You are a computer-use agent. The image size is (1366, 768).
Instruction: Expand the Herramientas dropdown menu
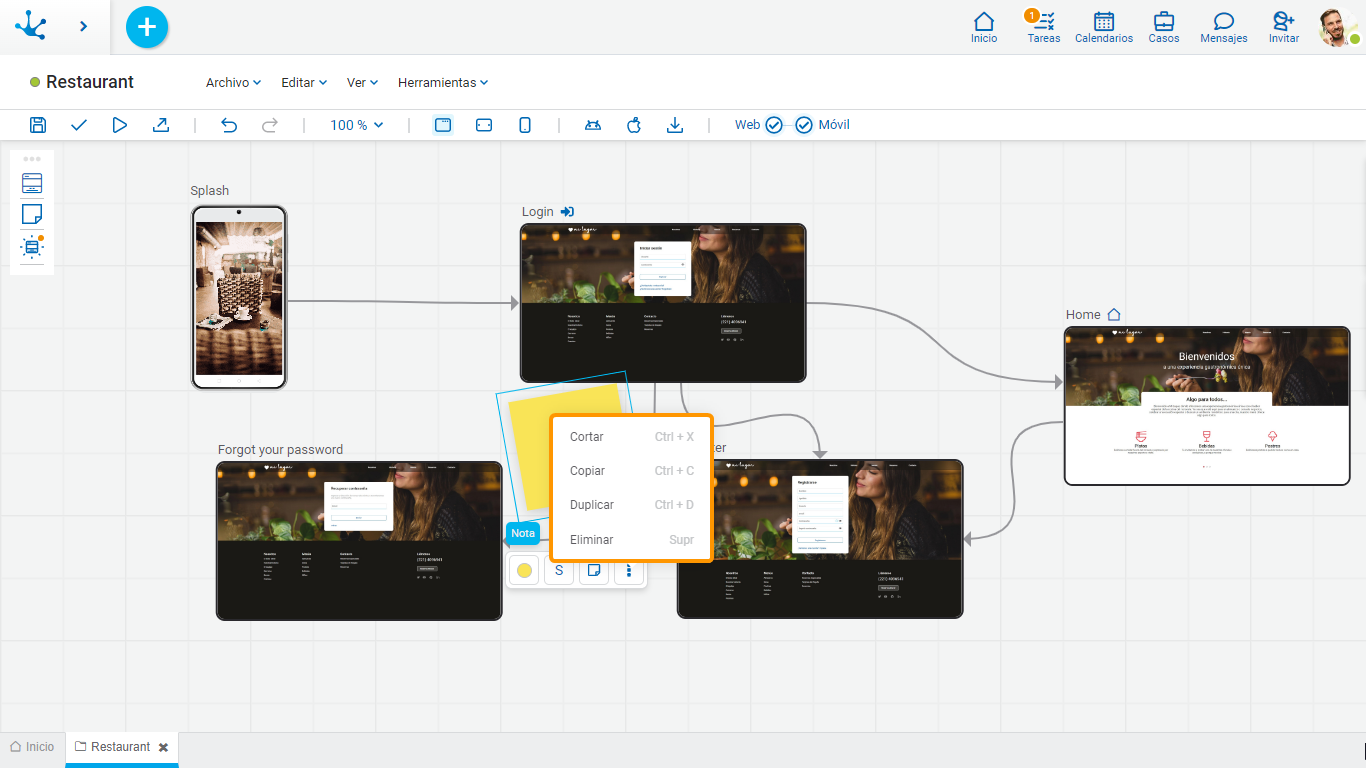tap(443, 83)
